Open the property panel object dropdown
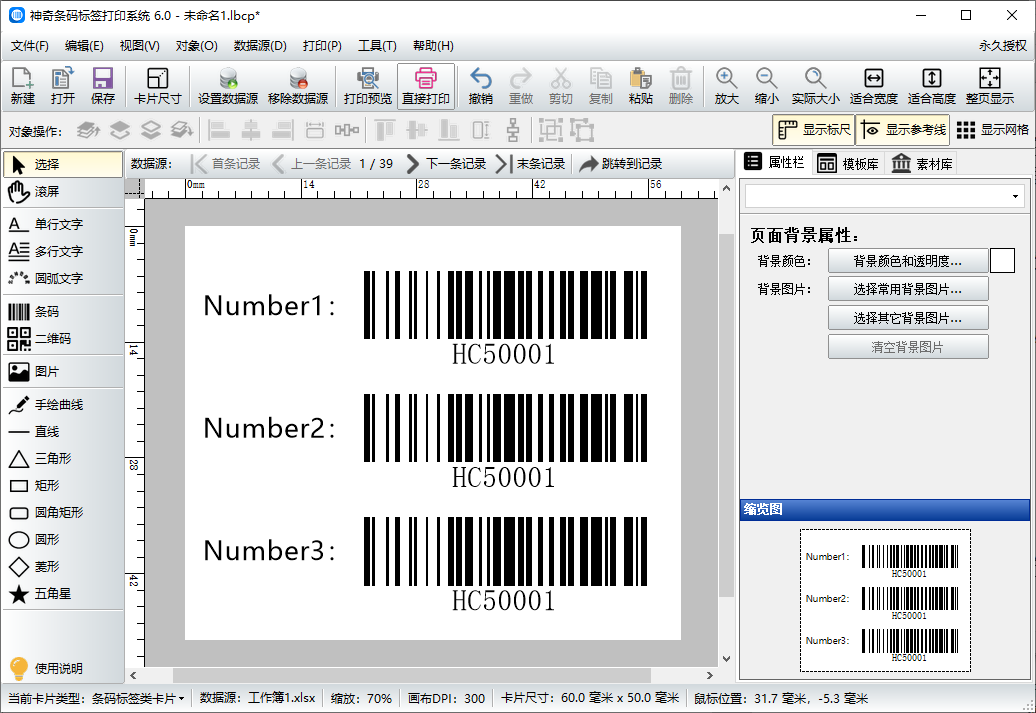Viewport: 1036px width, 713px height. [x=885, y=196]
